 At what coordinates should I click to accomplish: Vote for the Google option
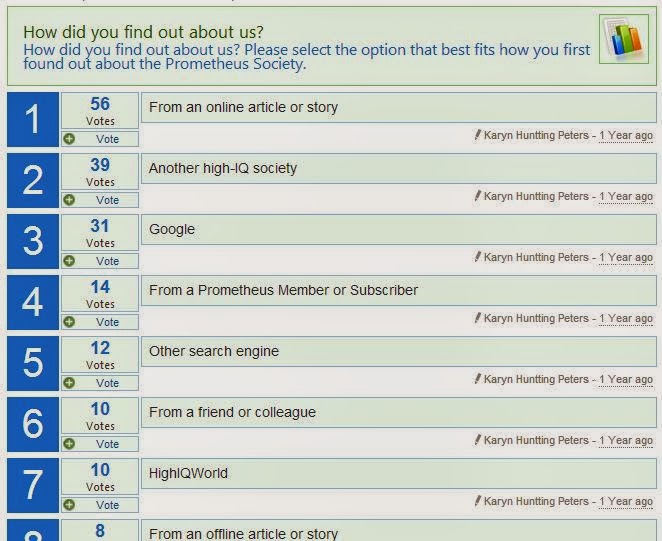(x=100, y=261)
